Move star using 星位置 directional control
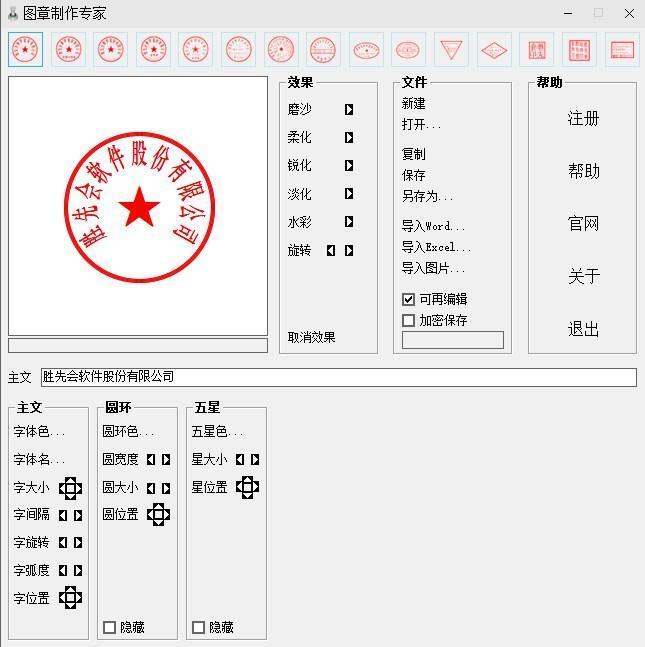The image size is (645, 647). click(x=247, y=487)
